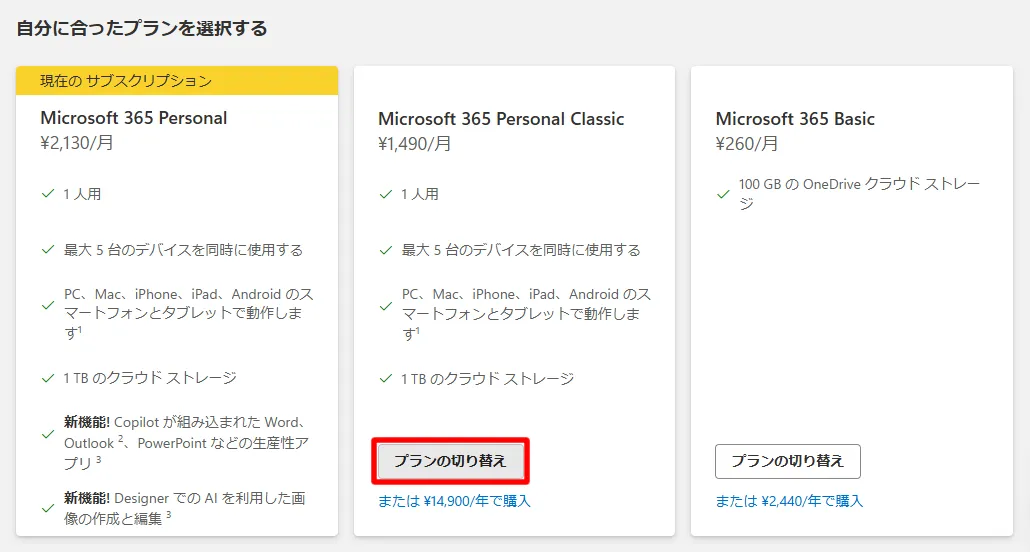Click 1 人用 in Personal Classic plan
1030x552 pixels.
[x=420, y=194]
